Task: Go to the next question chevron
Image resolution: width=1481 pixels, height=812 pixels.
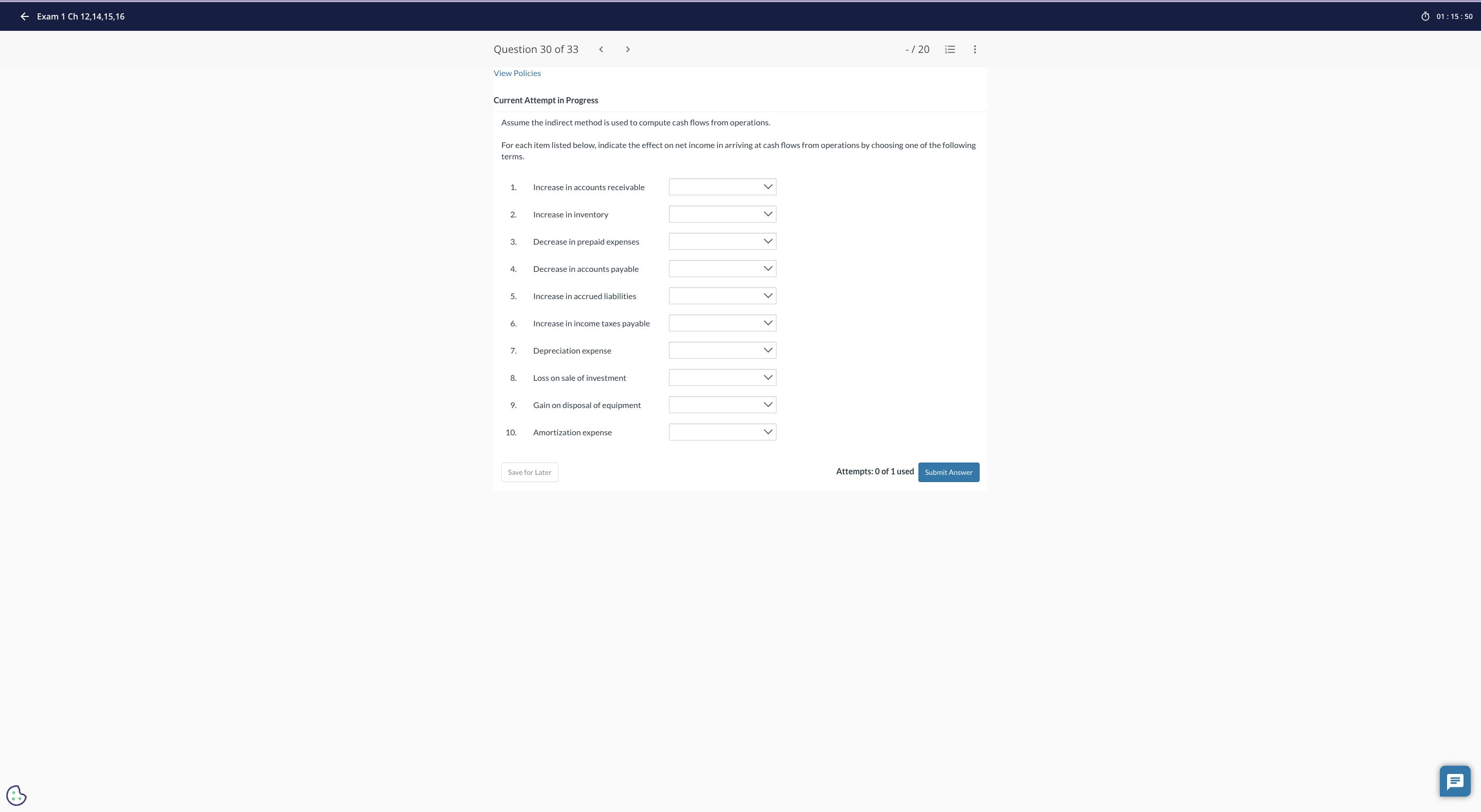Action: (627, 49)
